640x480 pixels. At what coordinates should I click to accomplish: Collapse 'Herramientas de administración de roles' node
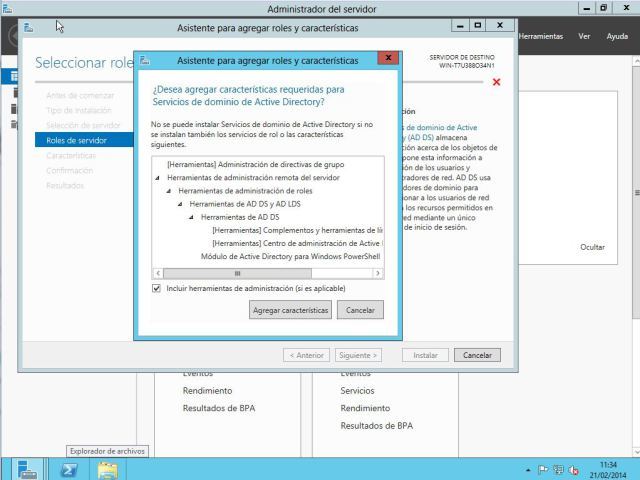click(169, 191)
